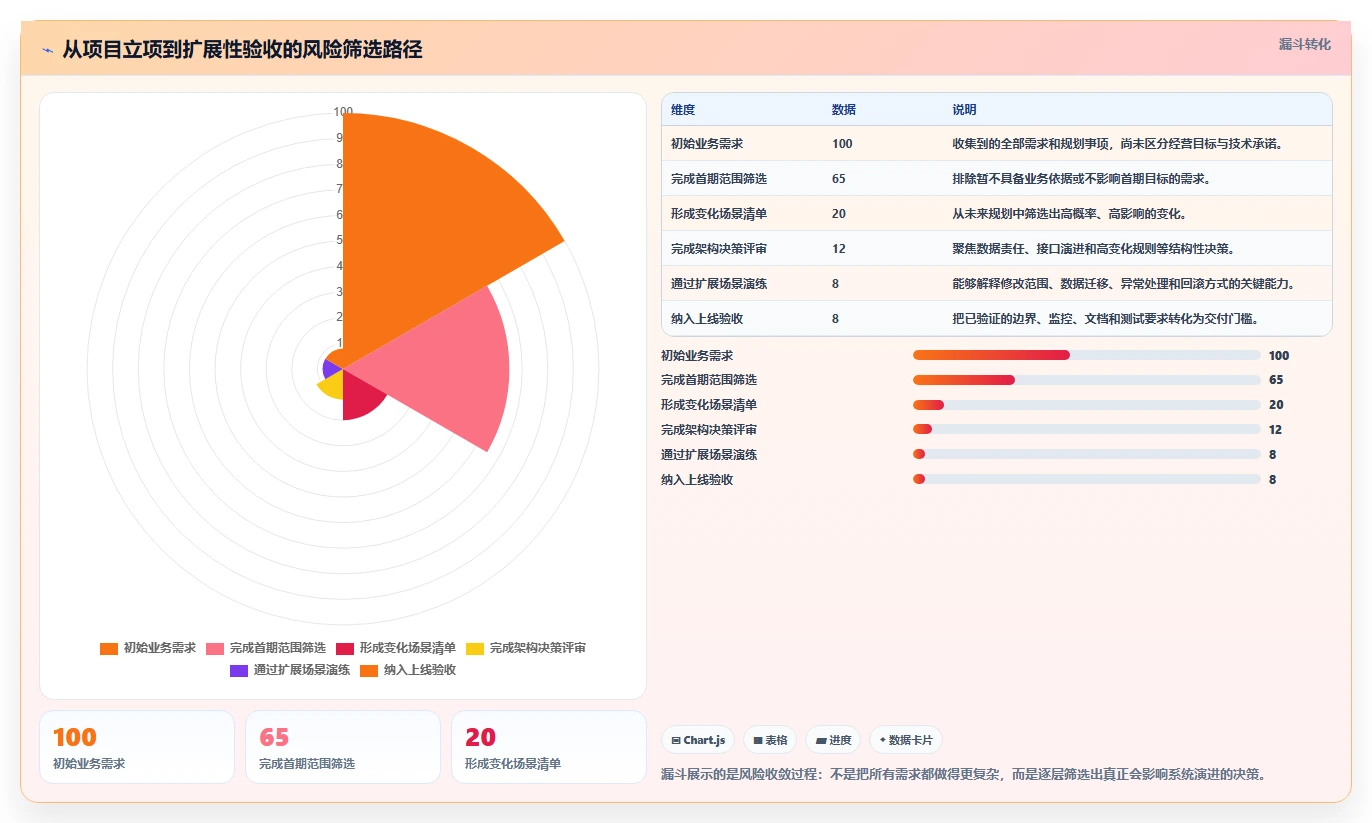Click the yellow polar chart segment
1372x823 pixels.
pos(333,384)
